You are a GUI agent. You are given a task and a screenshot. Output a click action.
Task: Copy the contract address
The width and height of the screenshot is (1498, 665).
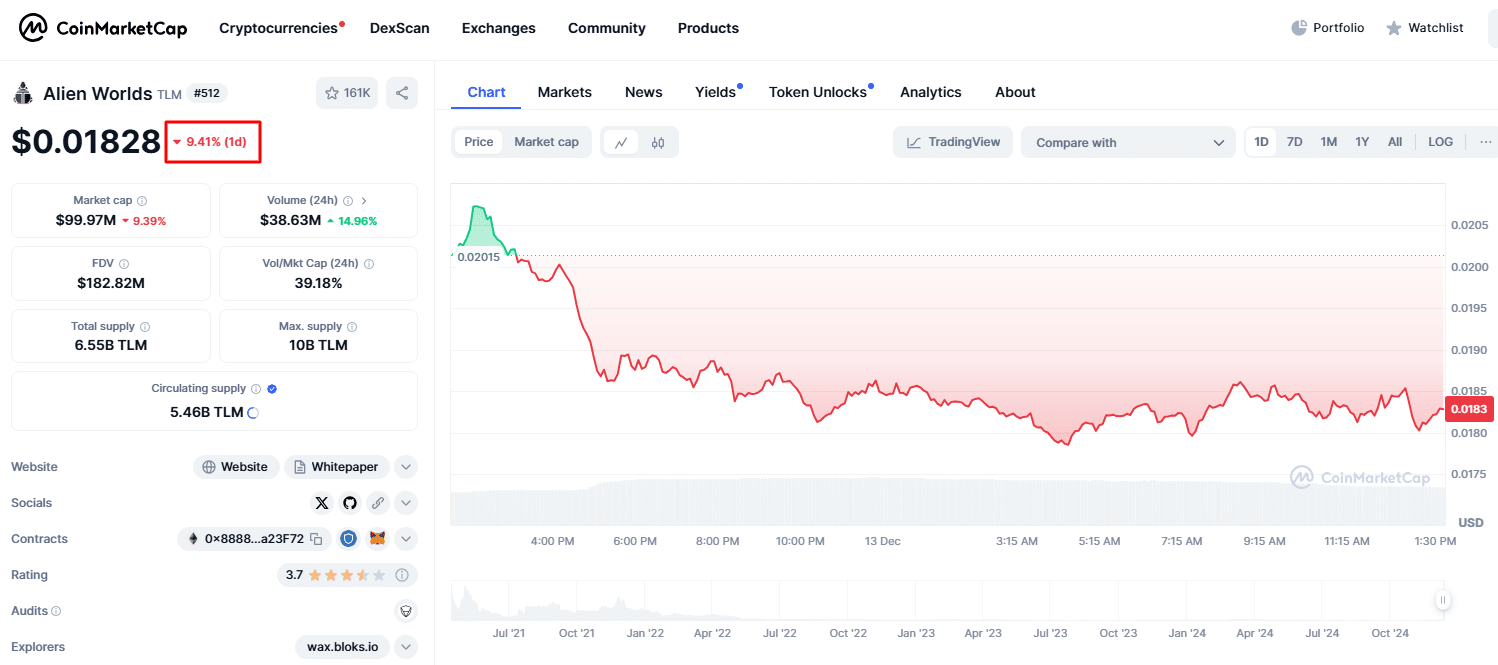(316, 539)
